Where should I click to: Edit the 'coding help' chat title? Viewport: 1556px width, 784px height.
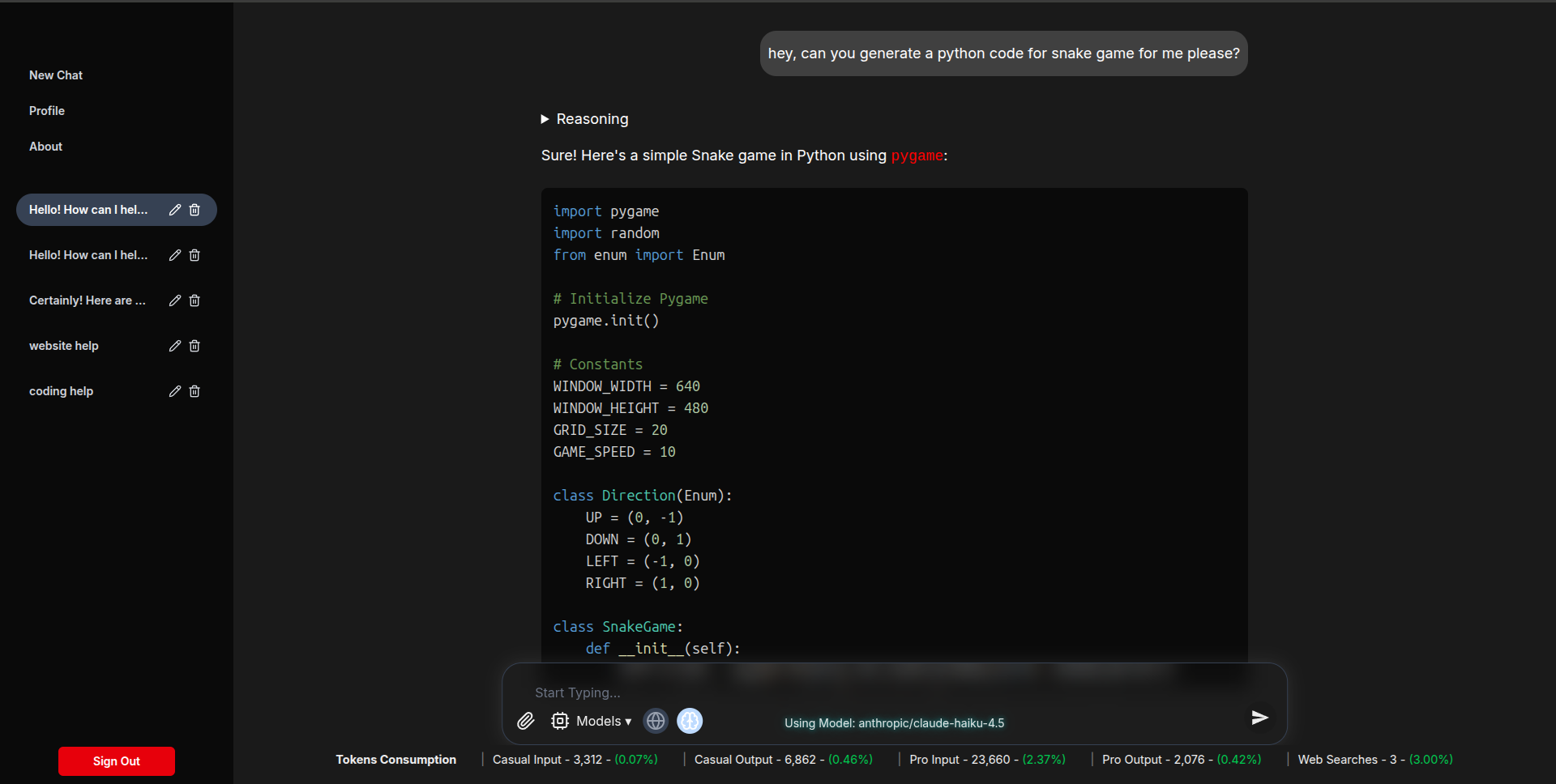[174, 391]
